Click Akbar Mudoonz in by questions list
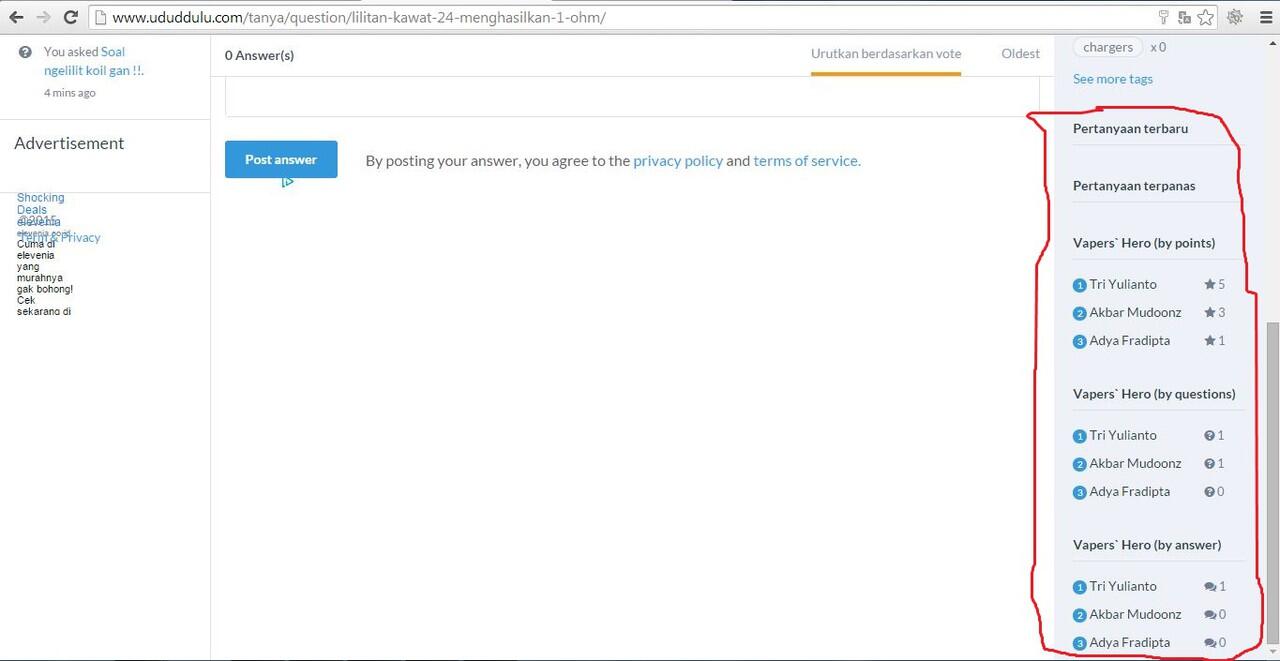 (x=1135, y=464)
